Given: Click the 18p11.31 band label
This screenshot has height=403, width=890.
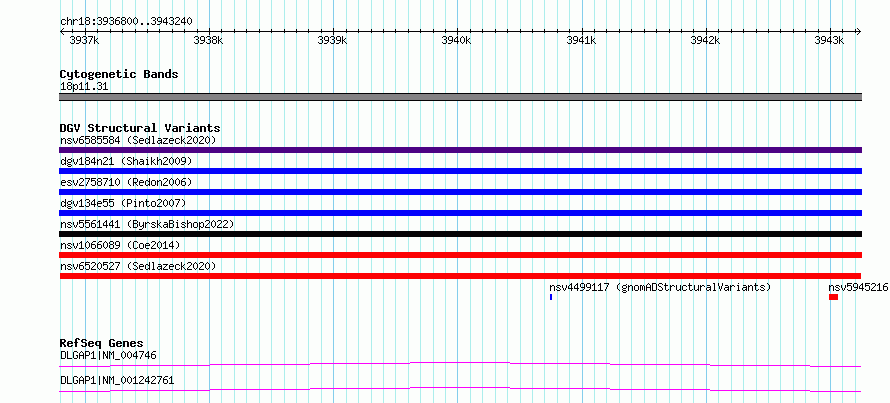Looking at the screenshot, I should coord(84,87).
